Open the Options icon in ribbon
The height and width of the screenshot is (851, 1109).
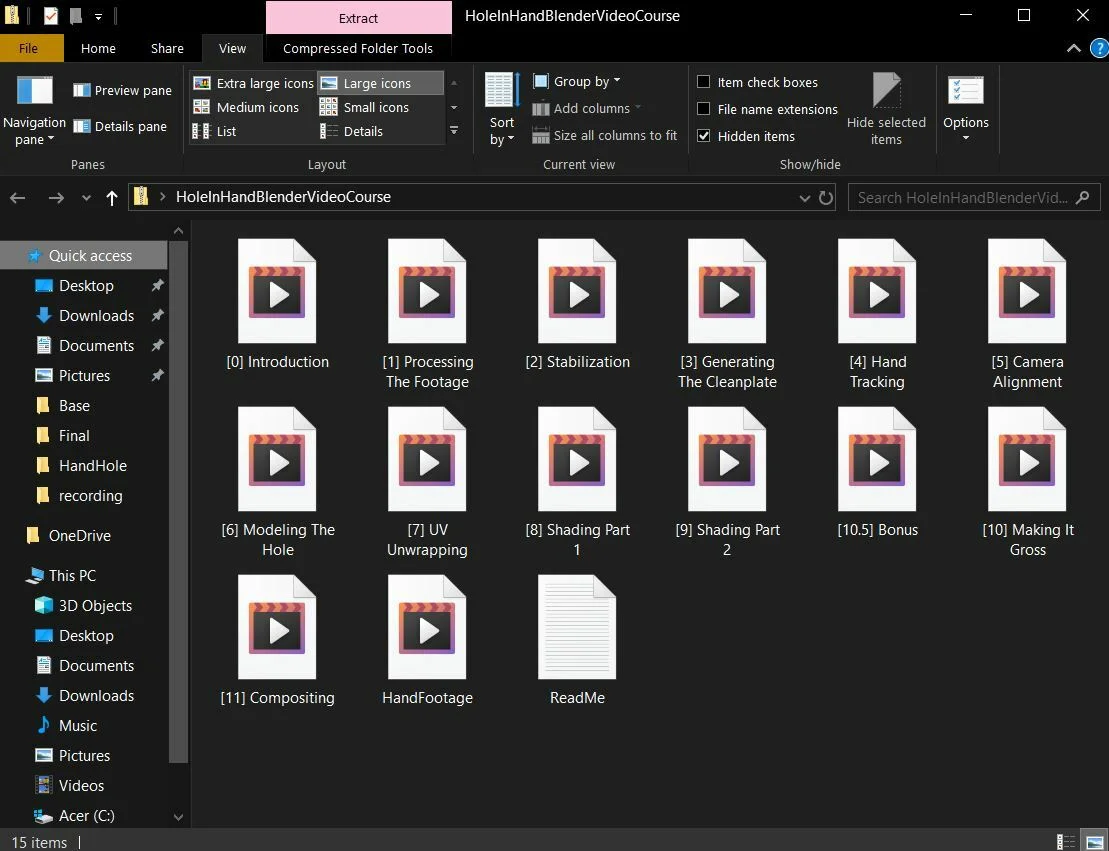pos(965,92)
